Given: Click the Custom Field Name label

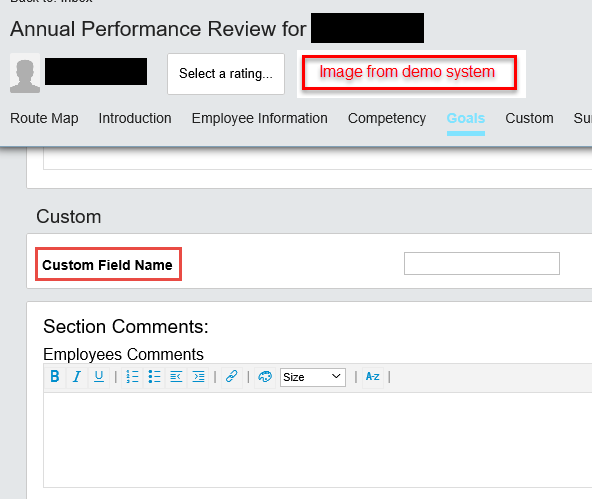Looking at the screenshot, I should [107, 265].
